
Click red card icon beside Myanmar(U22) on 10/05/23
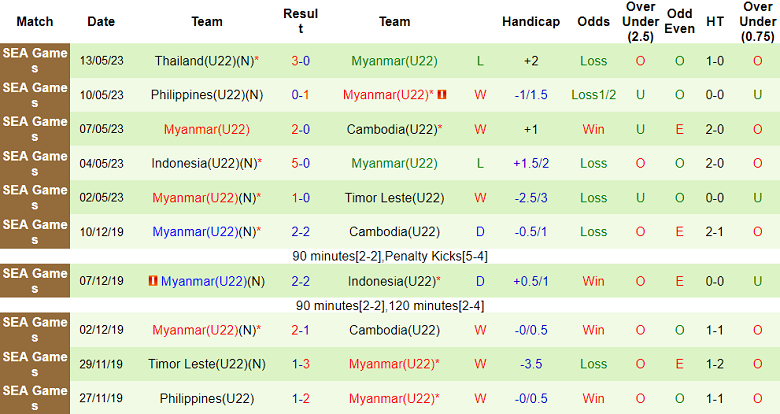pos(441,95)
